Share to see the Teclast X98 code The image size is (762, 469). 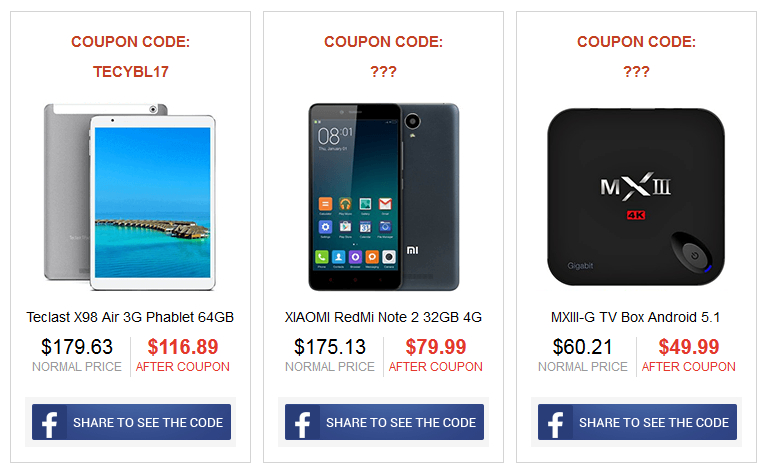pyautogui.click(x=148, y=423)
